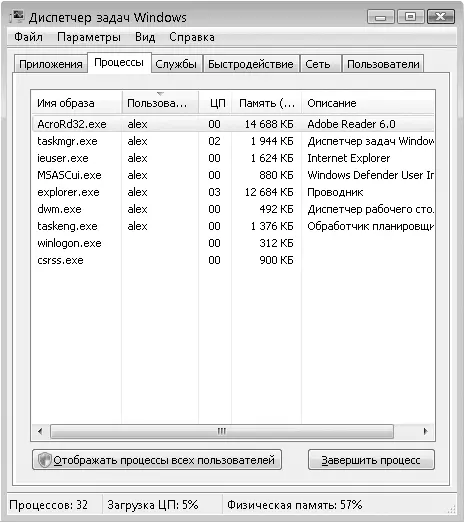Click the sort arrow above the Пользователь column
Viewport: 464px width, 522px height.
(160, 94)
